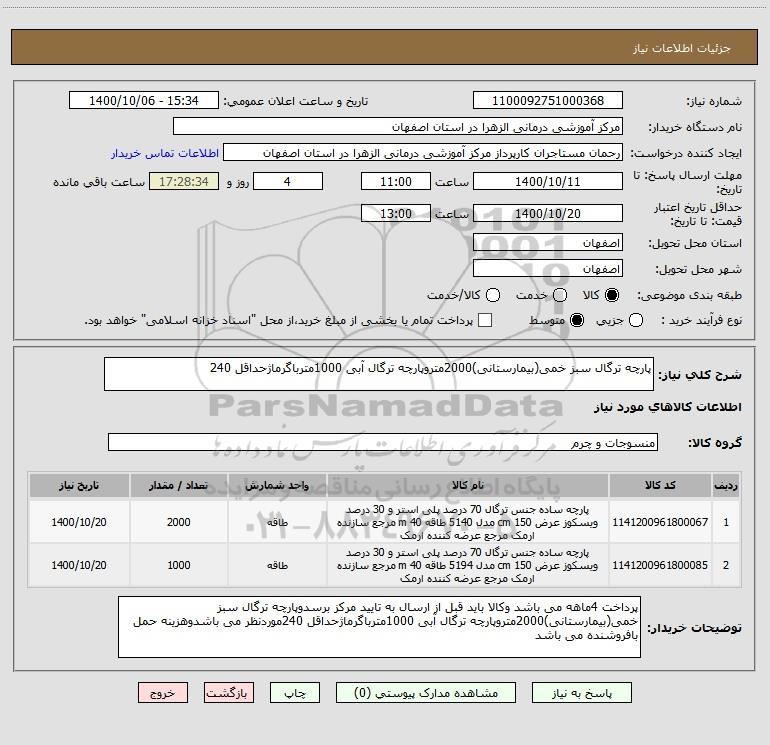Click the بازگشت back button
The image size is (770, 745).
pos(229,693)
